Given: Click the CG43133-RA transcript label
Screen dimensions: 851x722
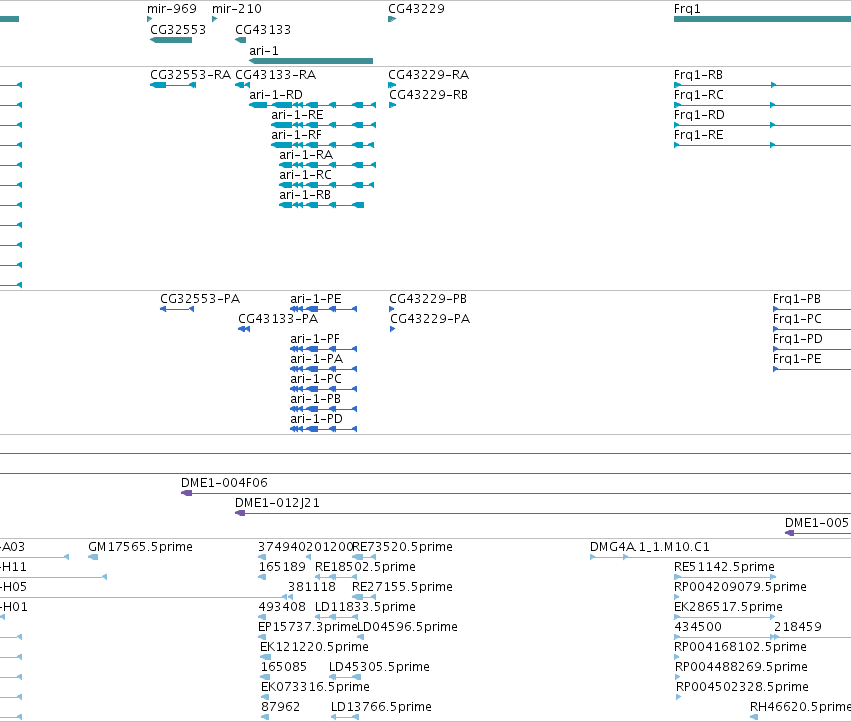Looking at the screenshot, I should (276, 75).
